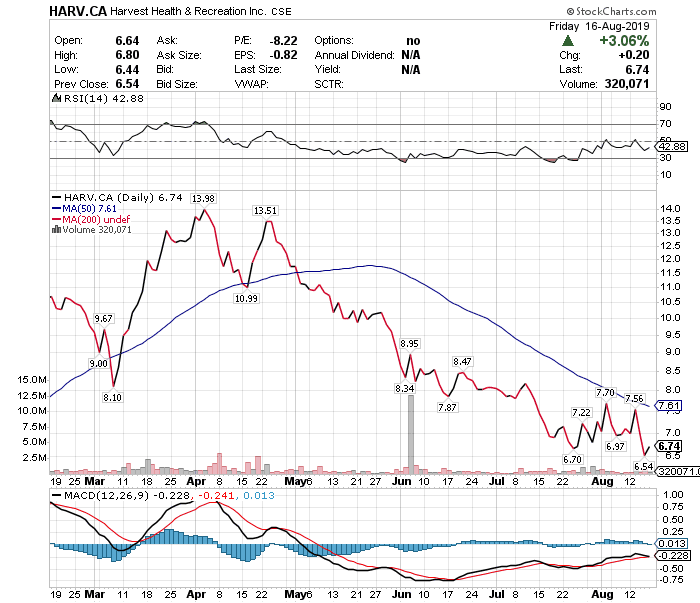Click the Volume 320,071 legend entry
Screen dimensions: 700x603
click(92, 229)
